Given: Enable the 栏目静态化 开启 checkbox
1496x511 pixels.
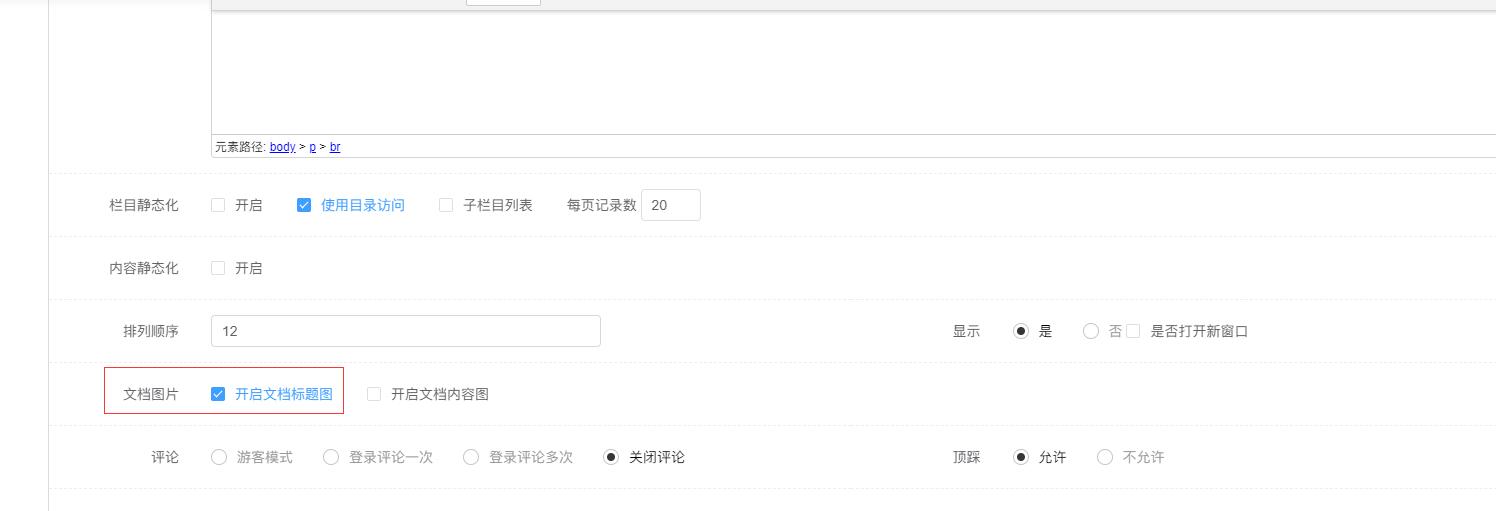Looking at the screenshot, I should (218, 205).
